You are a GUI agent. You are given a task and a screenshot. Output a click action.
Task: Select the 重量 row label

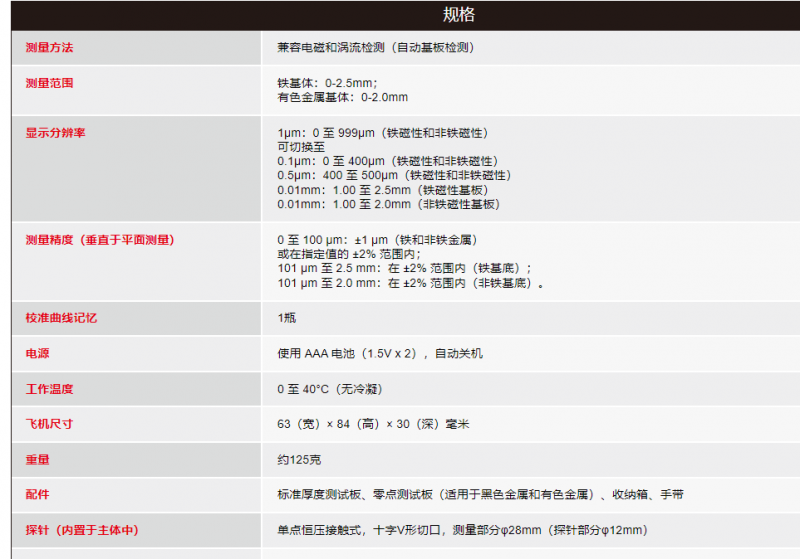pos(37,460)
